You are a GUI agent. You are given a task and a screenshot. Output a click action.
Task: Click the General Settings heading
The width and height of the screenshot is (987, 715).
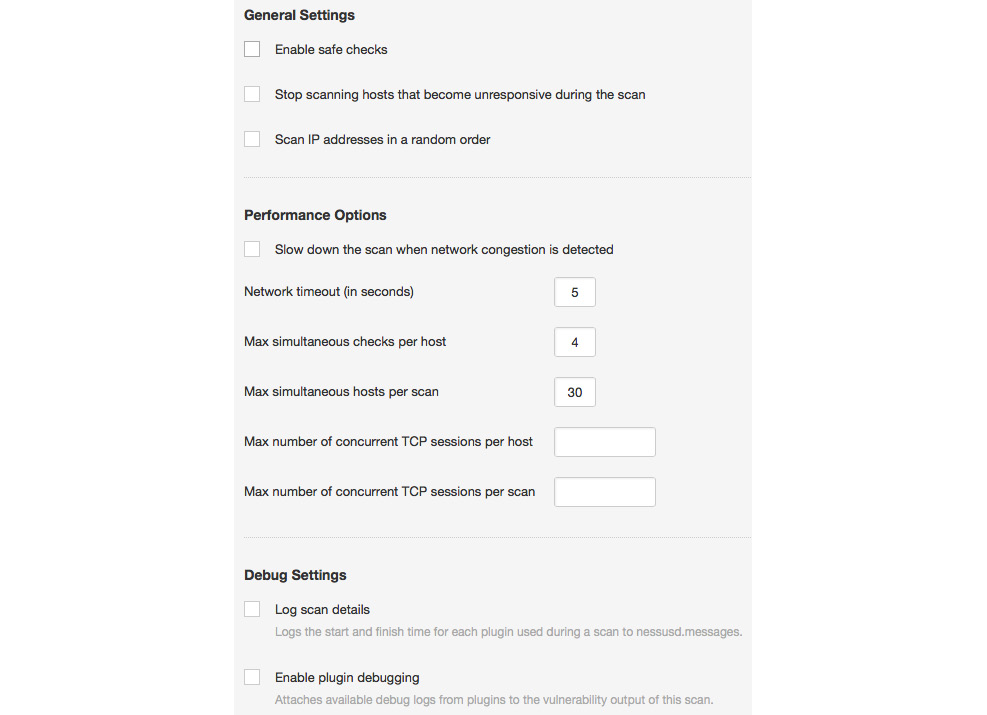300,15
